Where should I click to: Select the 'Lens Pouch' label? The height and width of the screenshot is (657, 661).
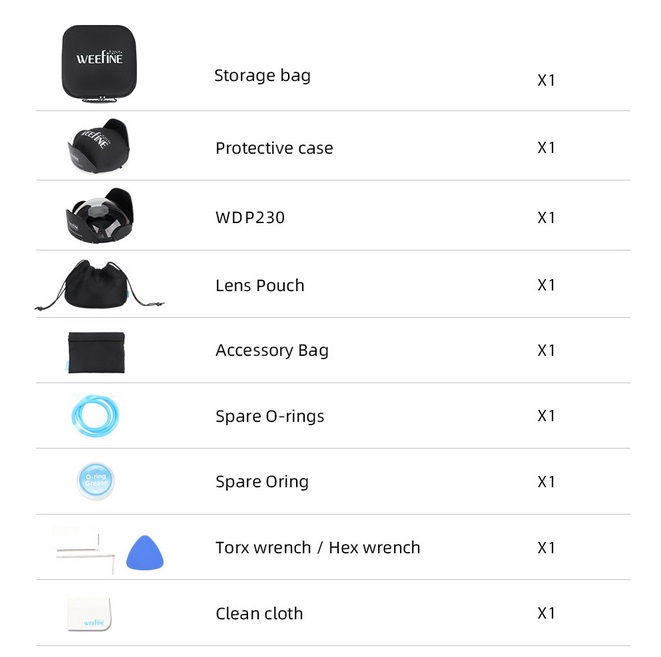tap(260, 285)
